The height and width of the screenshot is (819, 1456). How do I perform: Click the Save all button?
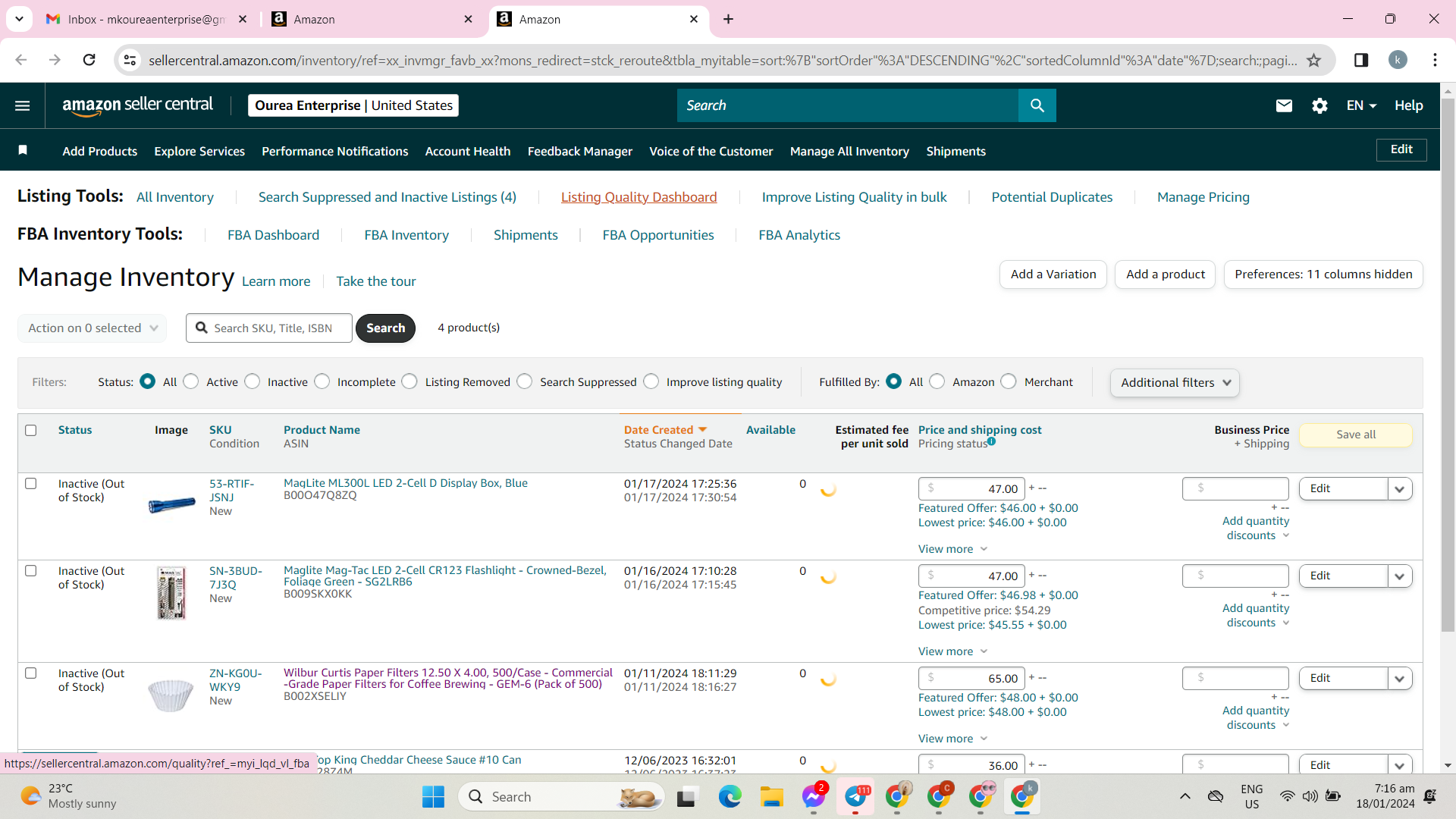[1356, 435]
